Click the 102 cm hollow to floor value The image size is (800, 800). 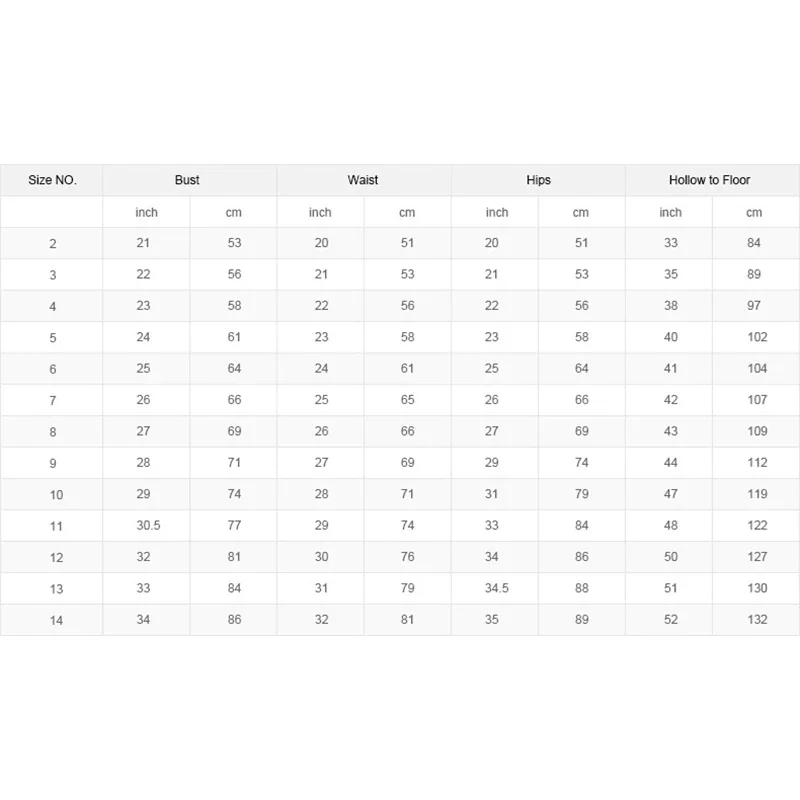[x=757, y=337]
